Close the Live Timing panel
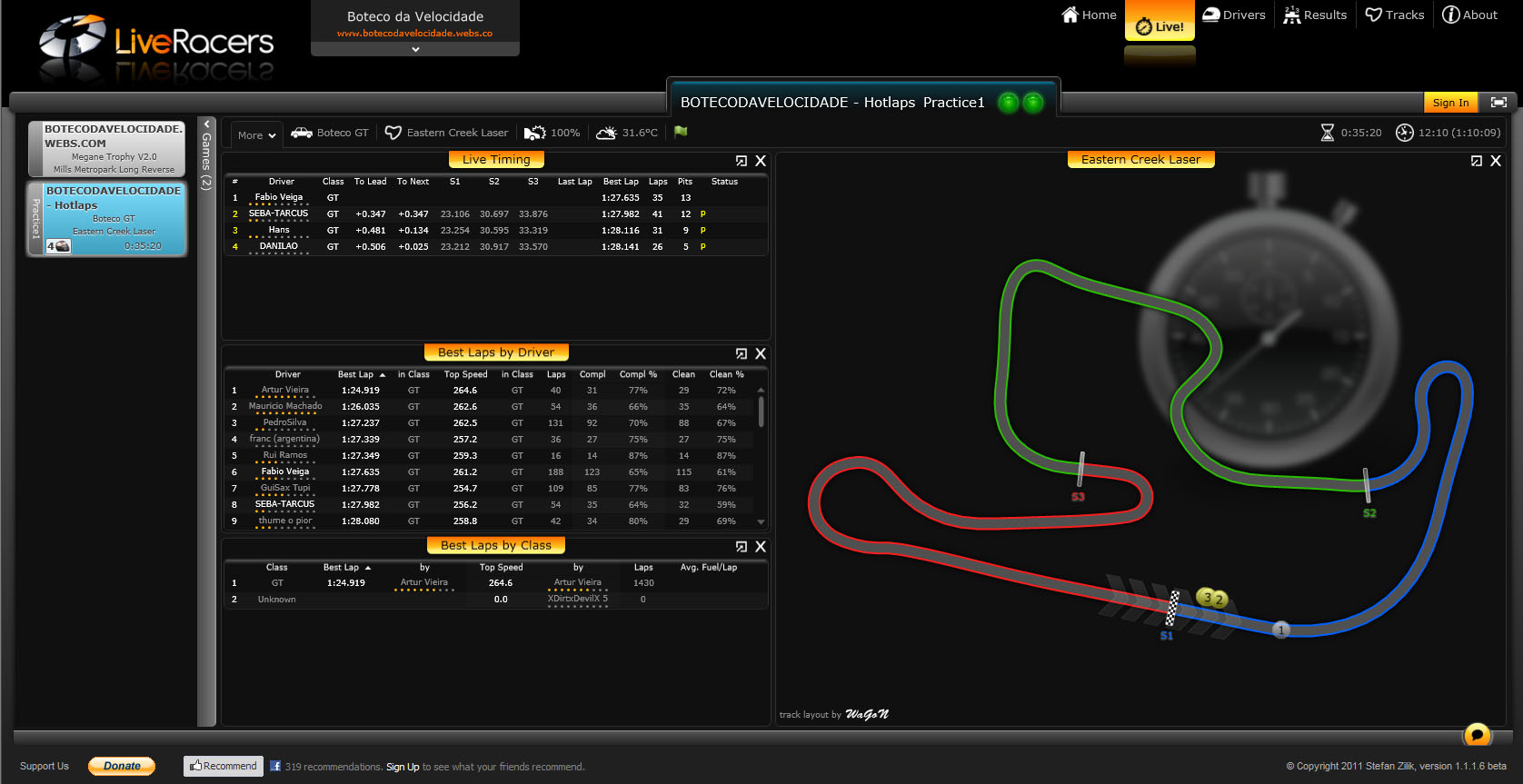The height and width of the screenshot is (784, 1523). pyautogui.click(x=761, y=161)
